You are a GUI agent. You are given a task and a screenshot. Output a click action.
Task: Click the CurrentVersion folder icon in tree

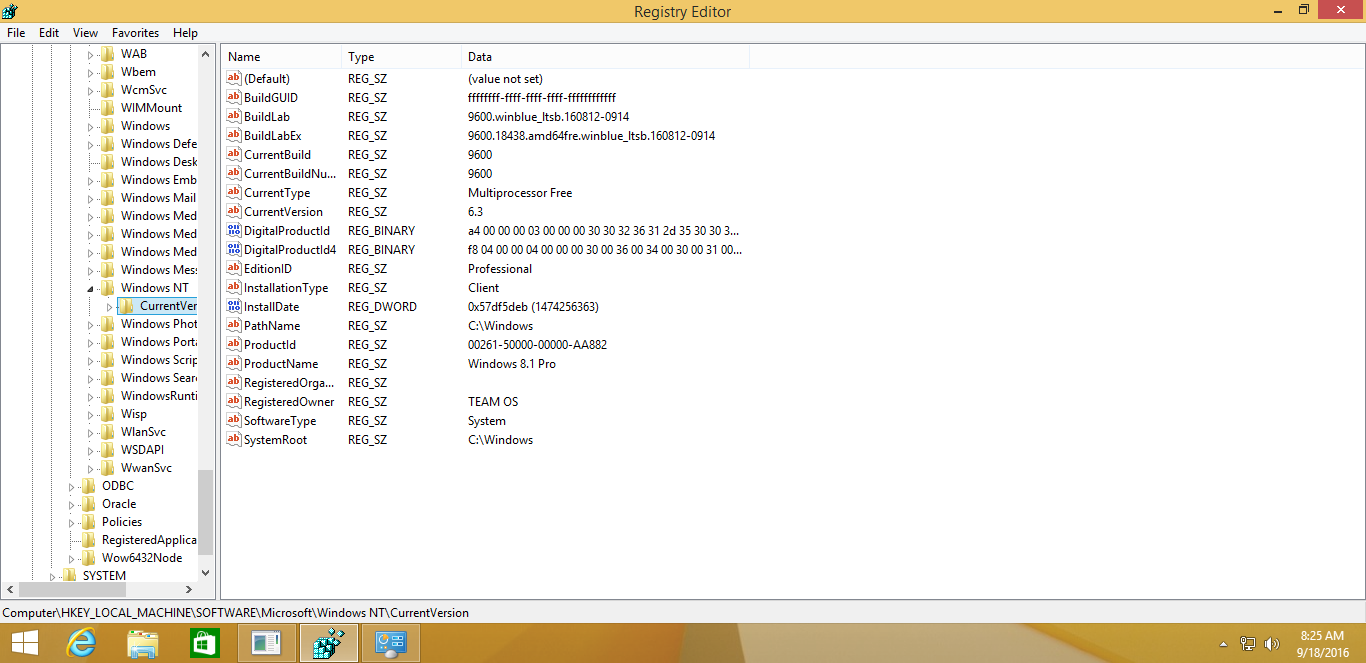point(127,306)
